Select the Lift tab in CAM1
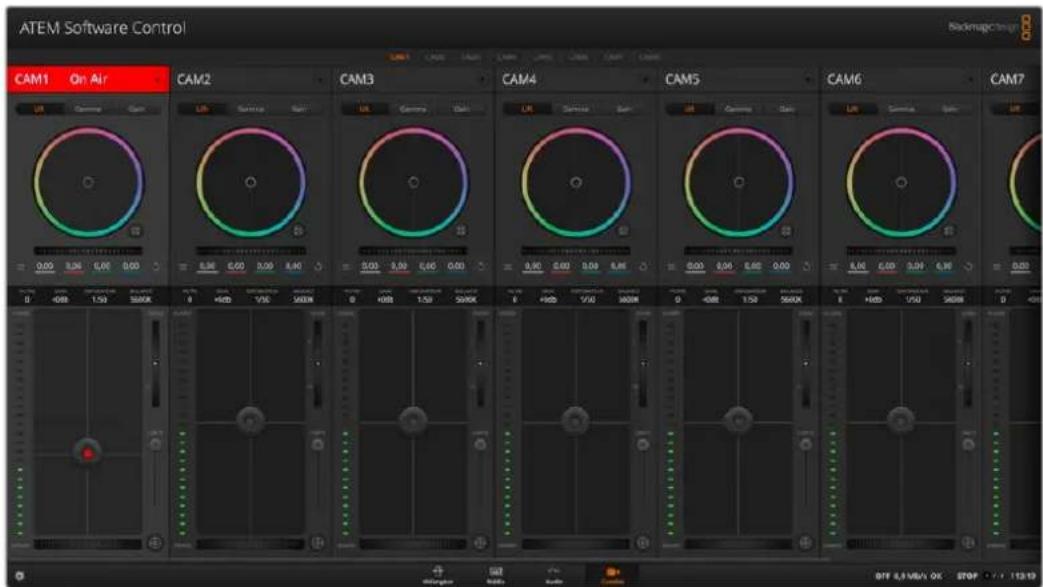Viewport: 1043px width, 587px height. 39,108
